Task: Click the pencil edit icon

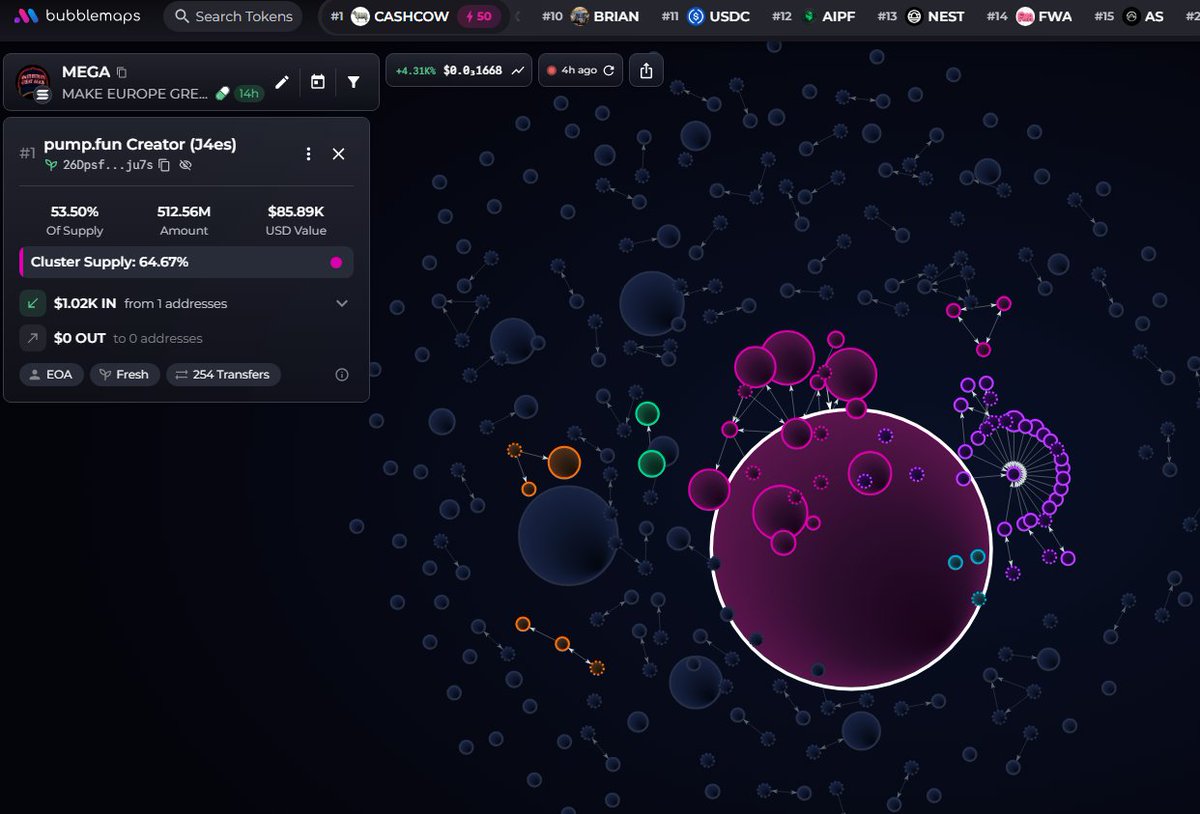Action: click(x=282, y=82)
